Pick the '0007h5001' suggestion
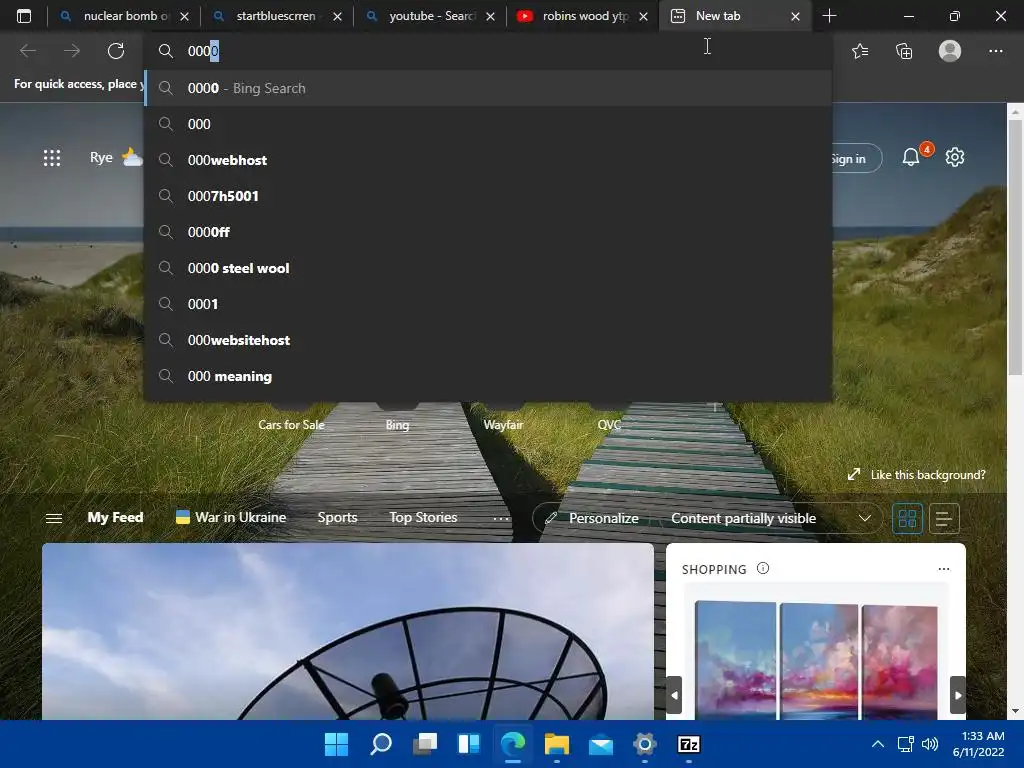Screen dimensions: 1024x768 tap(488, 196)
